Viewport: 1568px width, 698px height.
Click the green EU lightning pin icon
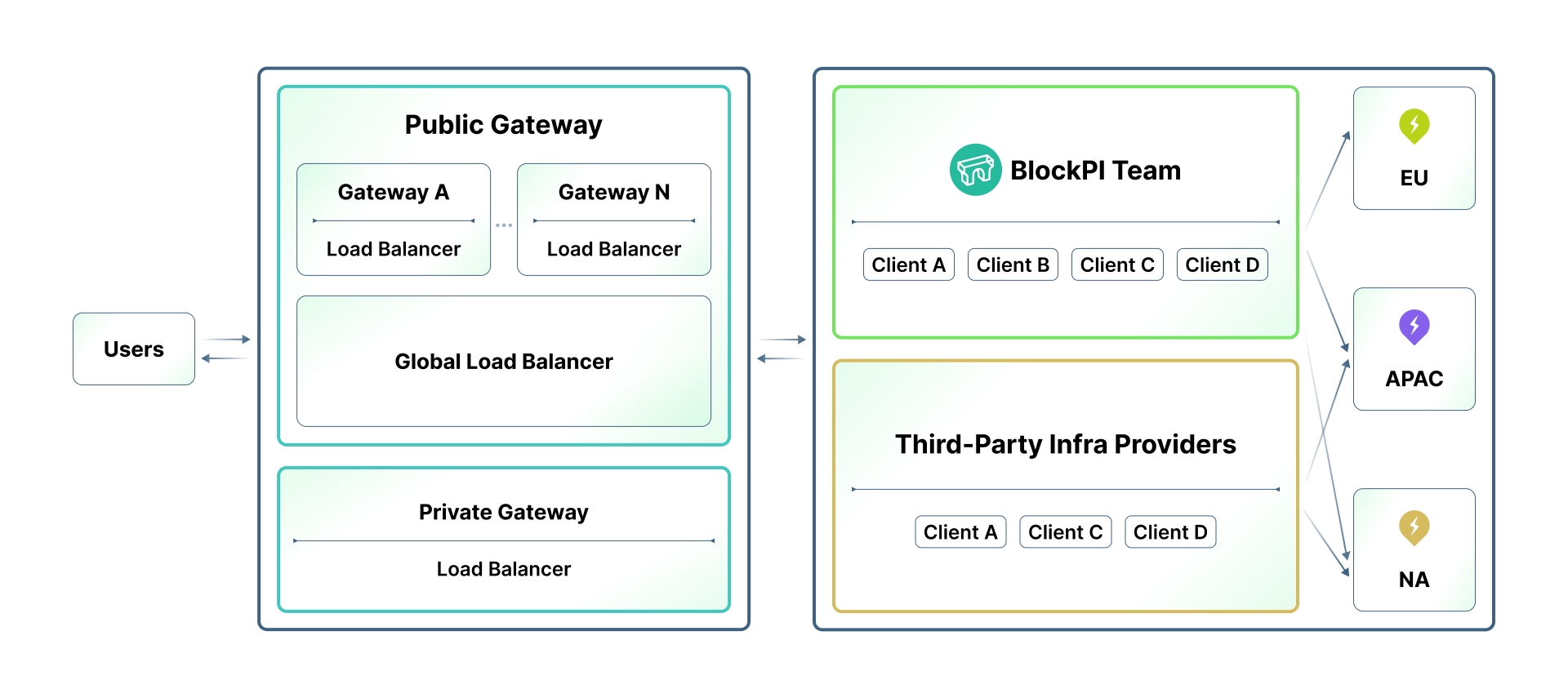pyautogui.click(x=1414, y=126)
